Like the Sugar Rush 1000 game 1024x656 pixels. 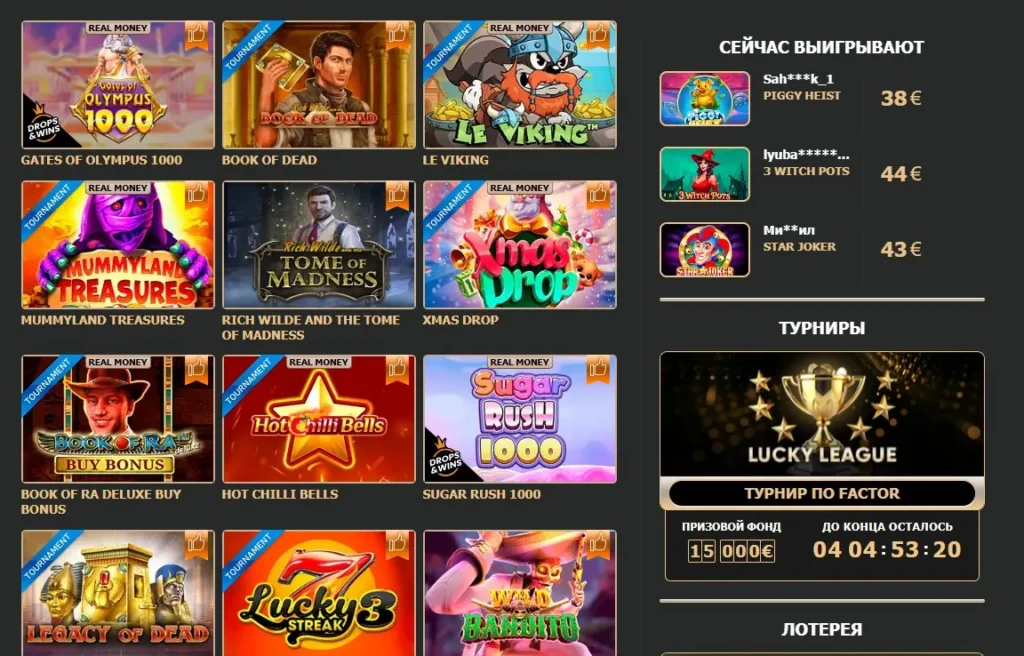point(598,369)
